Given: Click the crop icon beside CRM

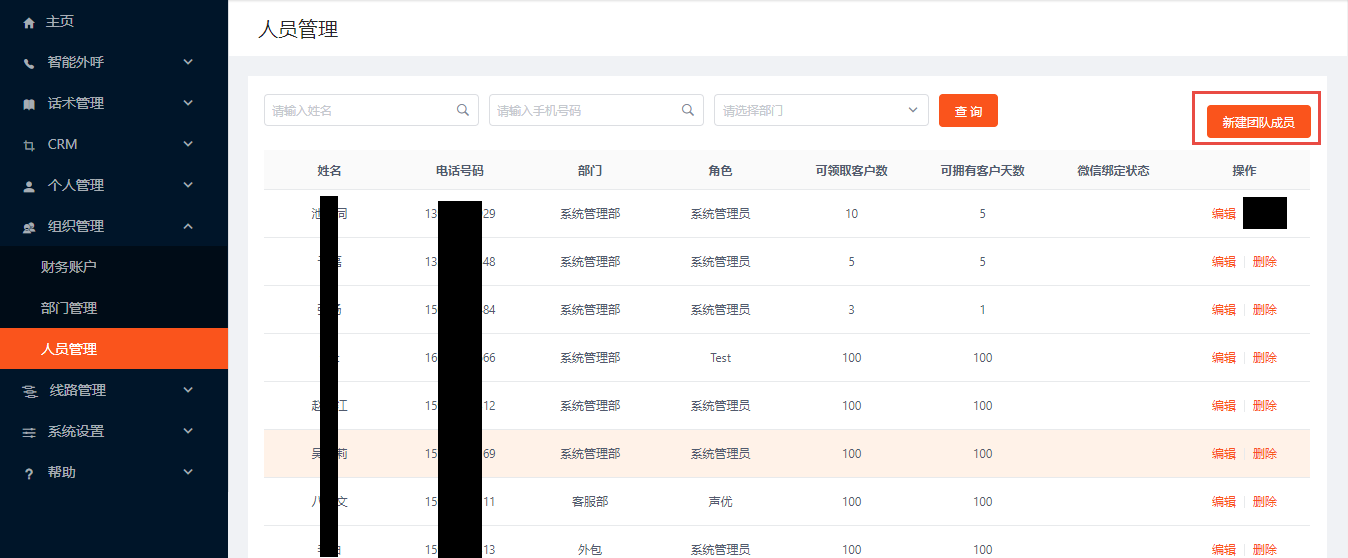Looking at the screenshot, I should point(28,145).
